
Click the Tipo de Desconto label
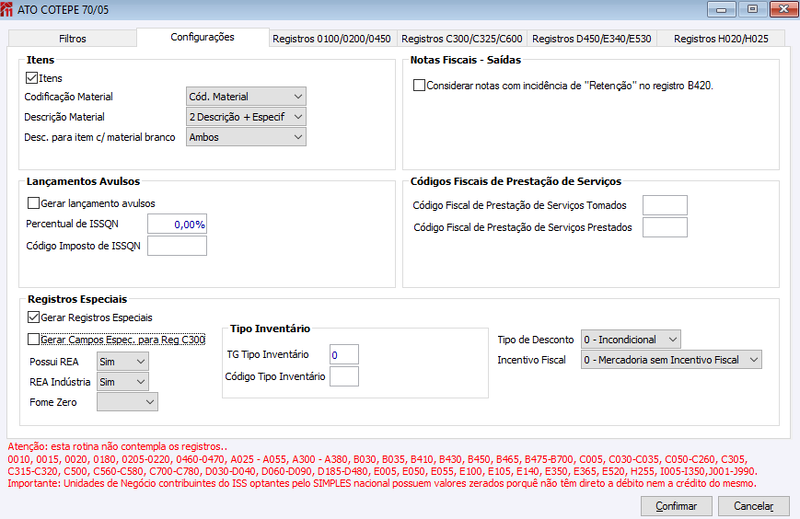(x=536, y=340)
